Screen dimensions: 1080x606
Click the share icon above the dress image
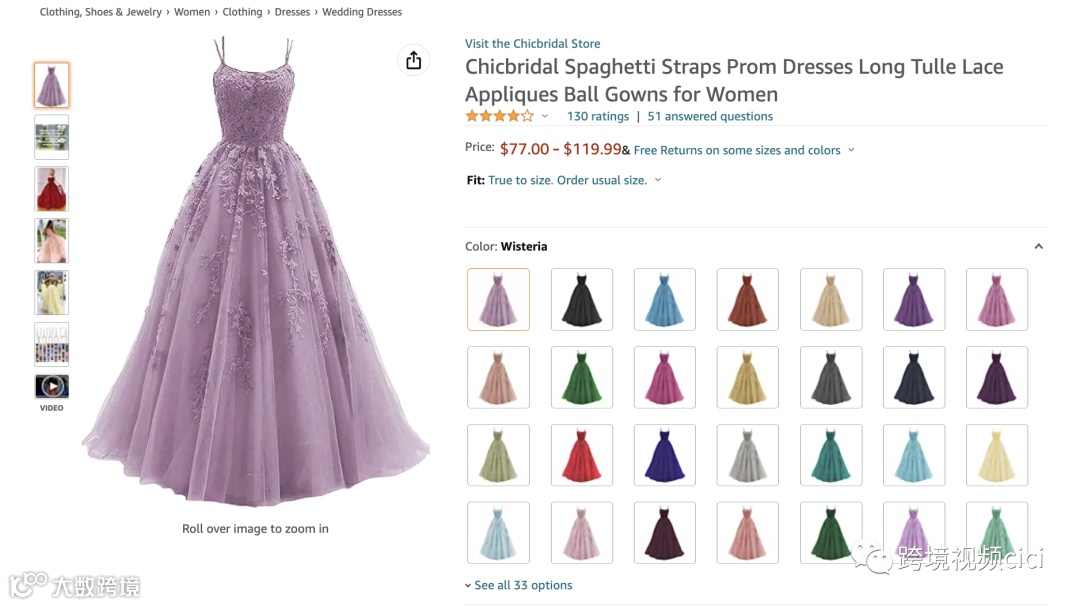[413, 61]
